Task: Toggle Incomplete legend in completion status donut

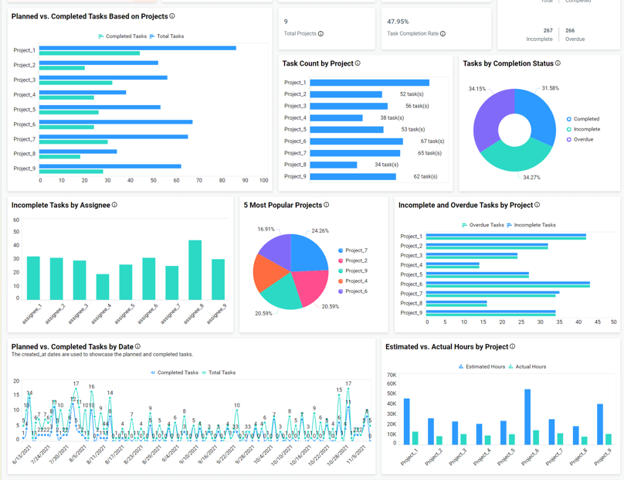Action: [583, 129]
